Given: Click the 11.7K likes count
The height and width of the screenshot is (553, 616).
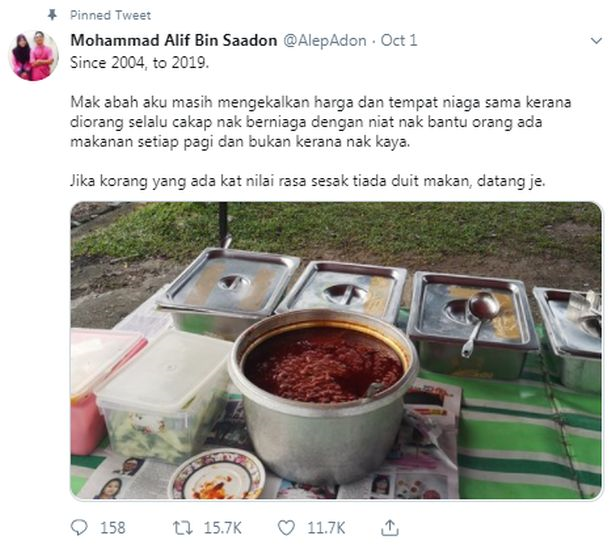Looking at the screenshot, I should point(326,528).
